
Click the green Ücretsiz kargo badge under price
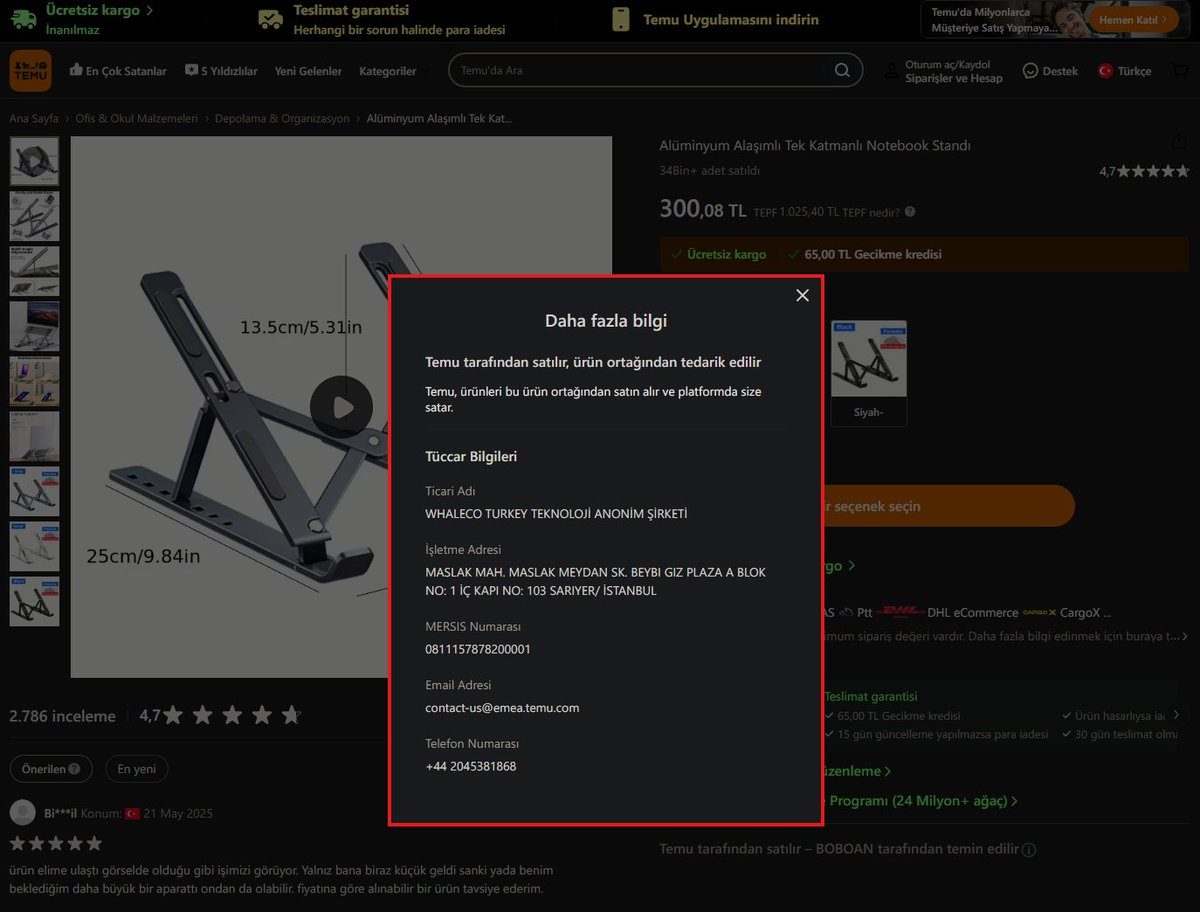[718, 254]
